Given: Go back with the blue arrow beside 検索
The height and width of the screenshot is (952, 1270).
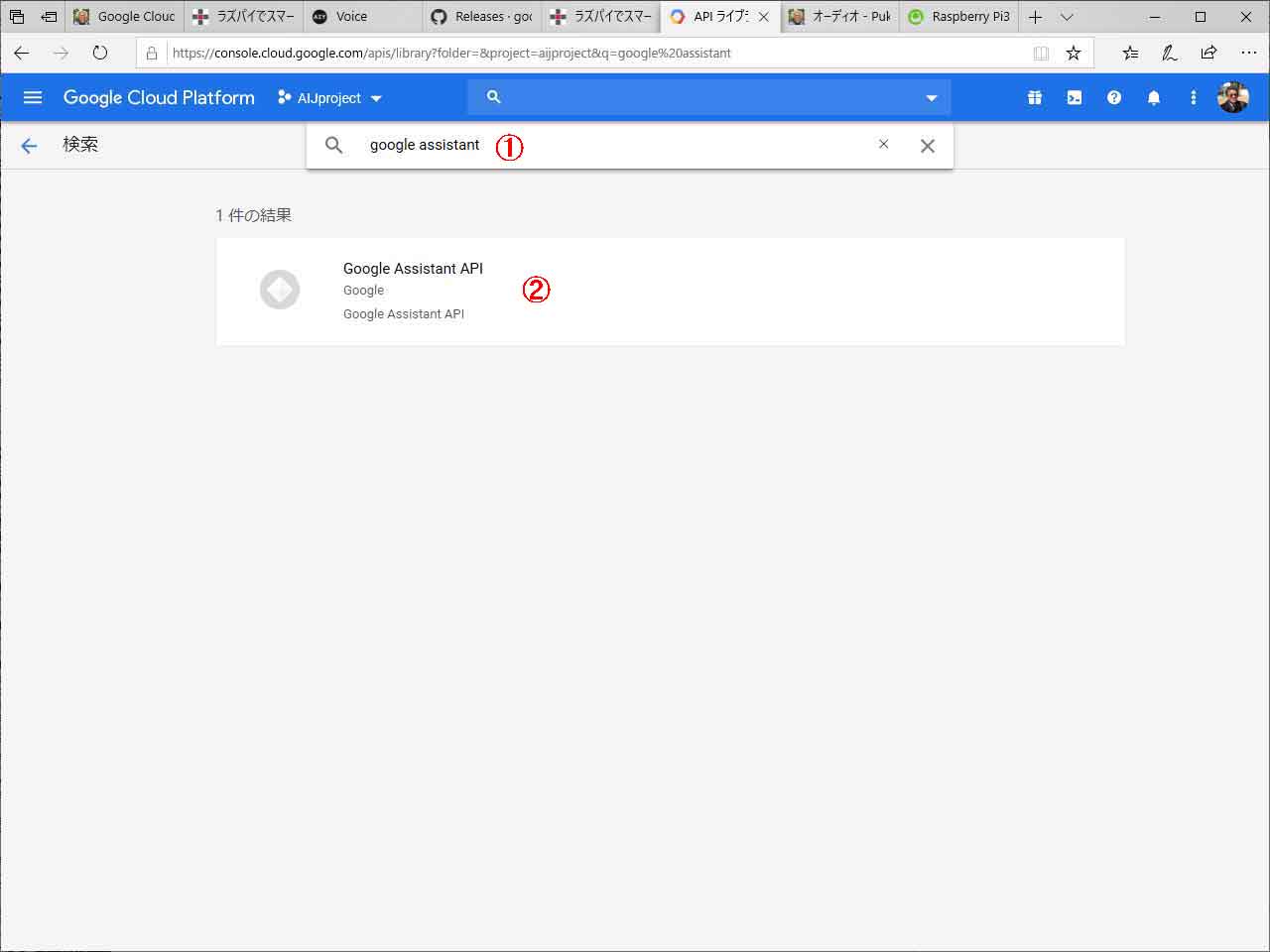Looking at the screenshot, I should pos(29,146).
